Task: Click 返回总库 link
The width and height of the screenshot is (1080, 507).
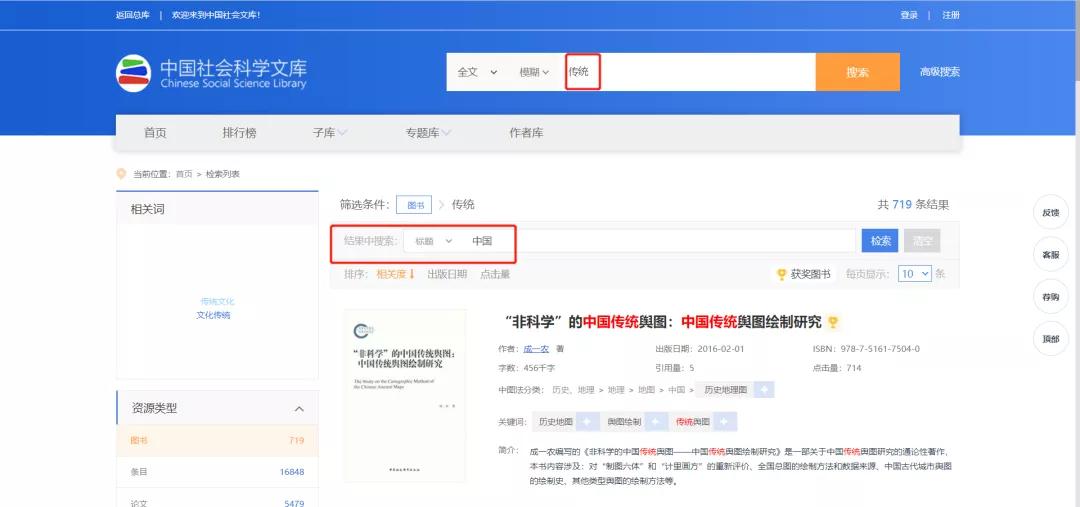Action: 133,14
